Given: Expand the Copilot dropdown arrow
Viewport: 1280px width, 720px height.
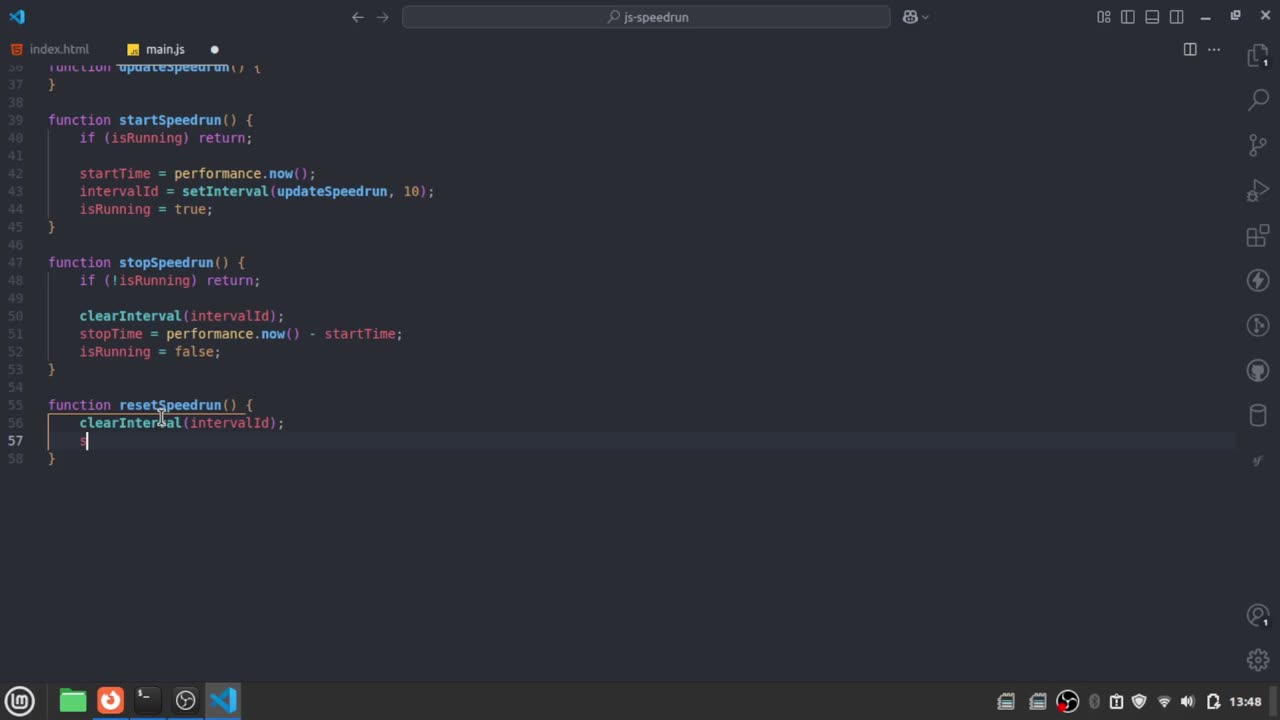Looking at the screenshot, I should (x=925, y=17).
